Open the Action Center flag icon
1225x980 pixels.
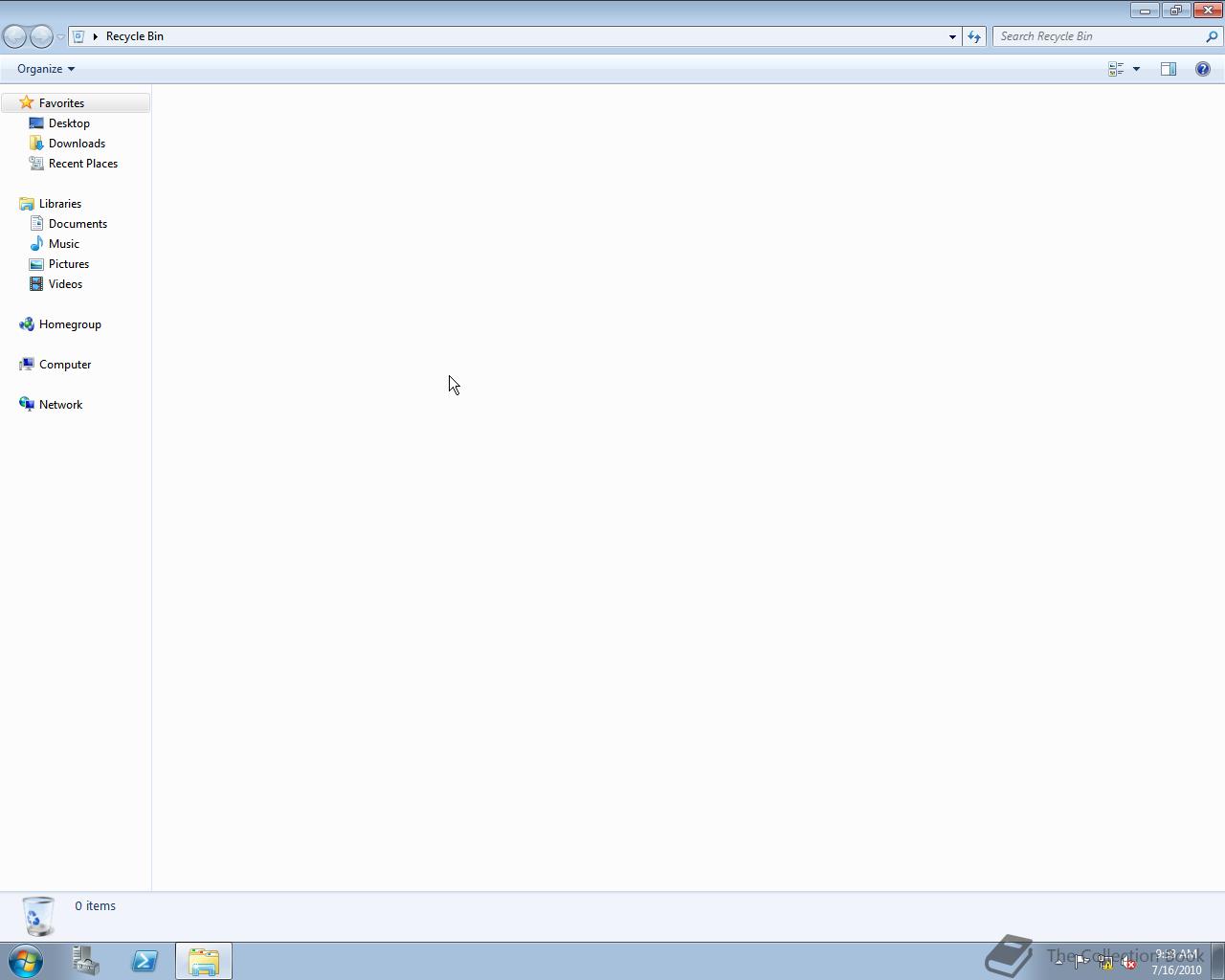(x=1081, y=963)
